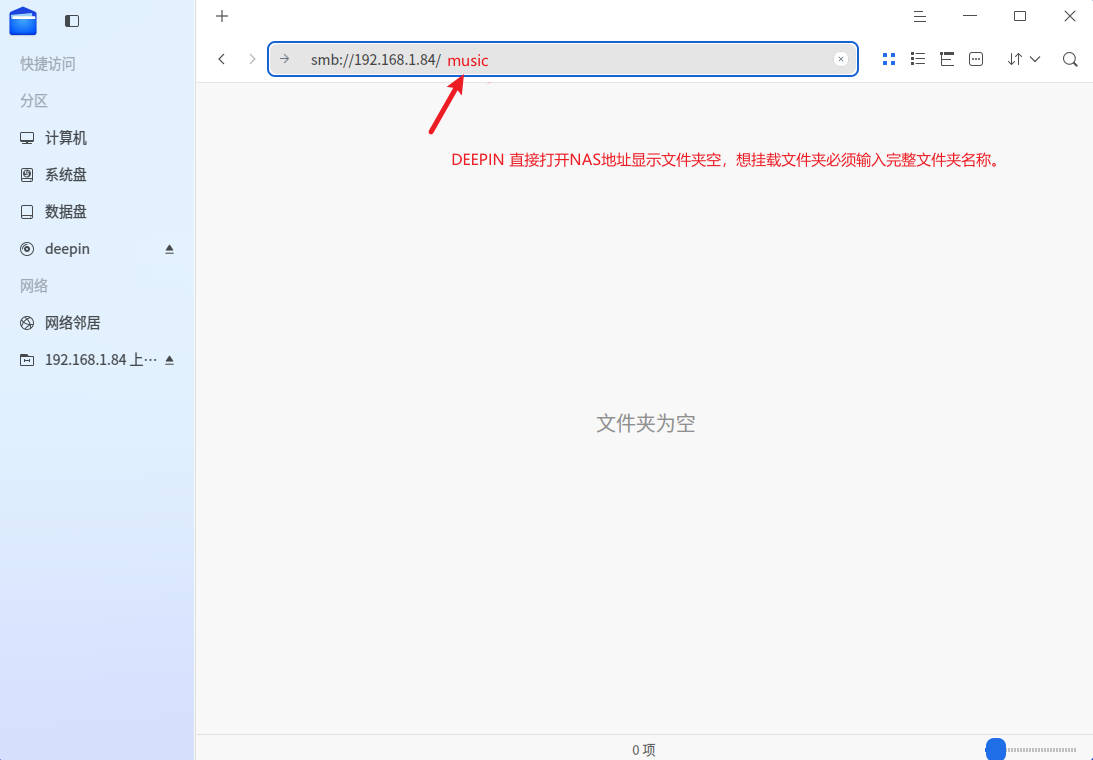Open 系统盘 in sidebar
This screenshot has height=760, width=1093.
point(97,175)
